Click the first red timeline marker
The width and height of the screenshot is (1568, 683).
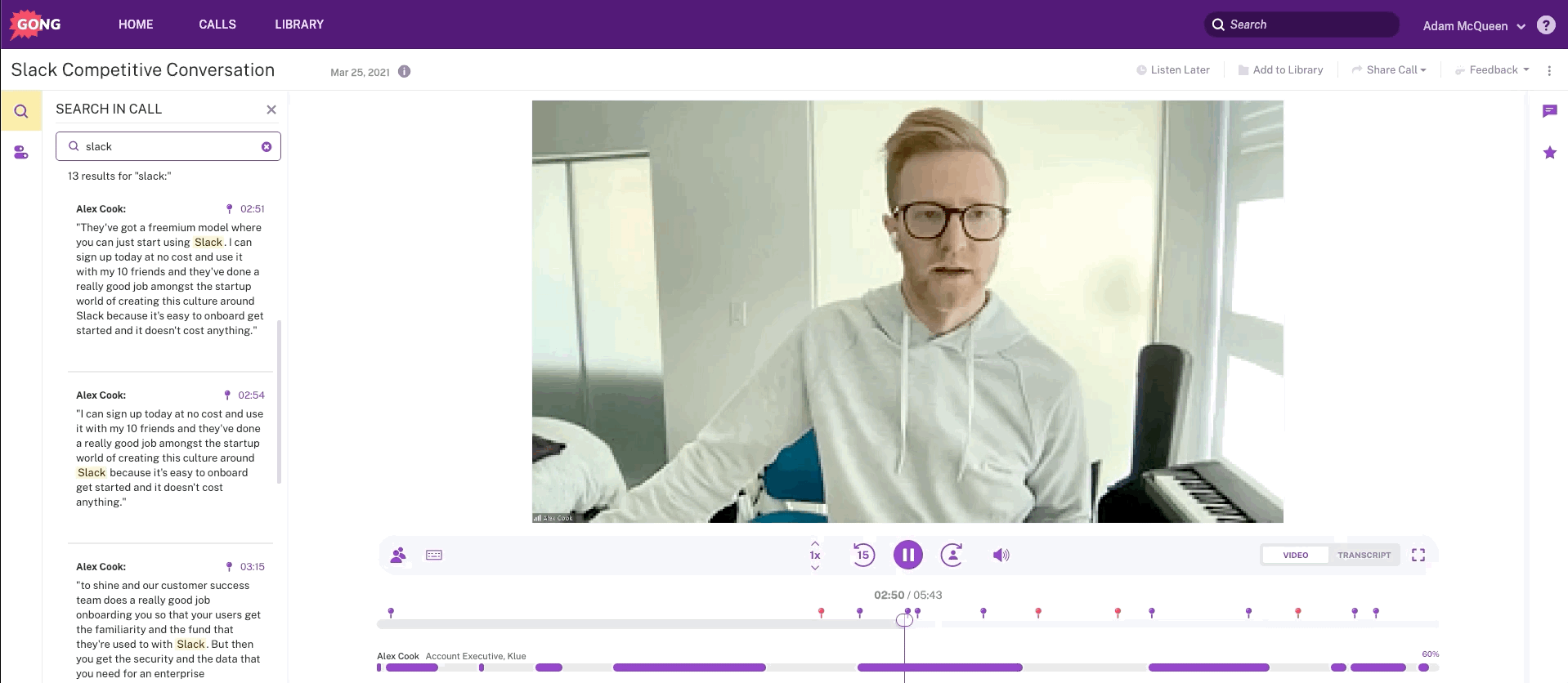822,612
